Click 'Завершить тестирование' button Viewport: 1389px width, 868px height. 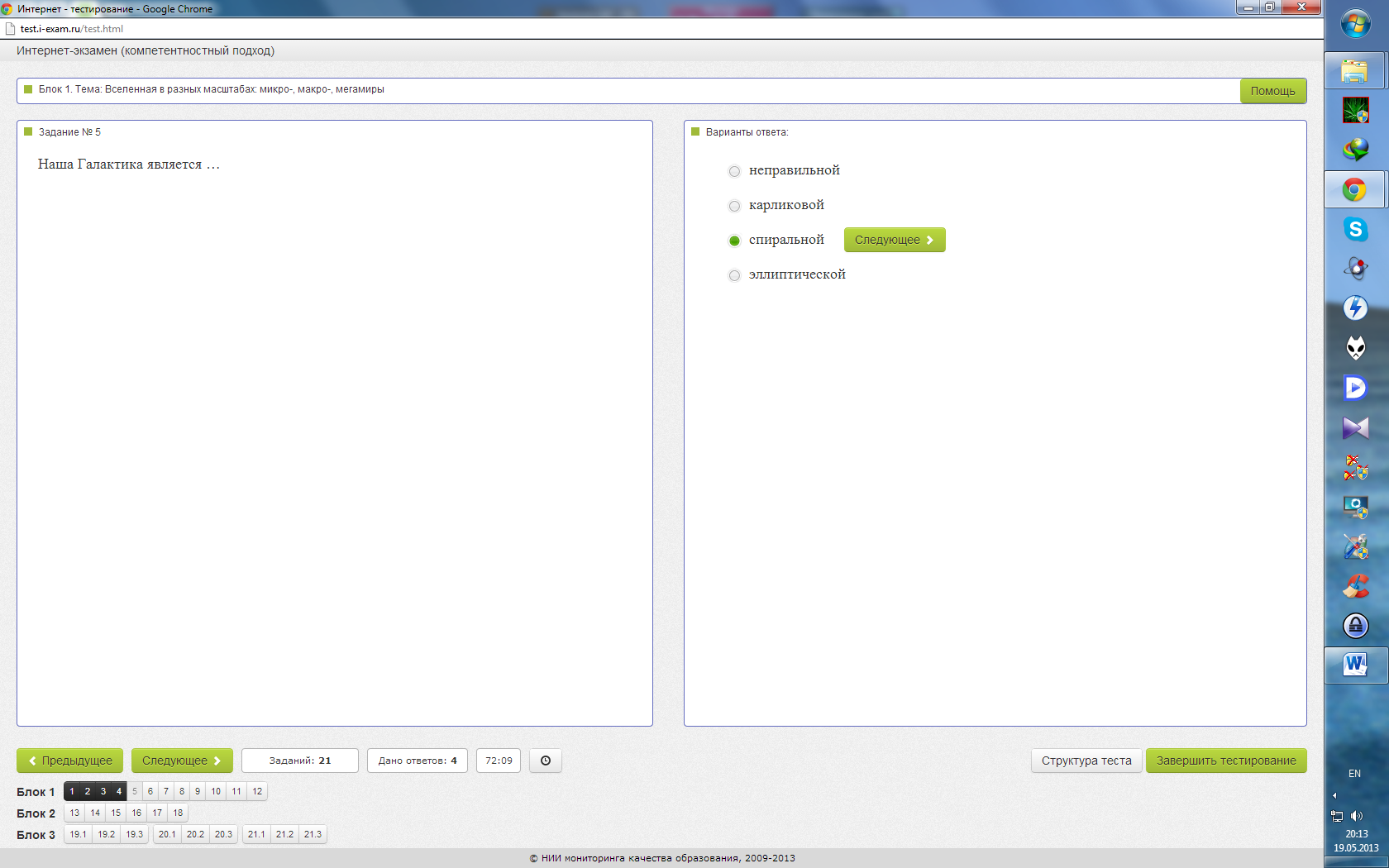pos(1226,761)
